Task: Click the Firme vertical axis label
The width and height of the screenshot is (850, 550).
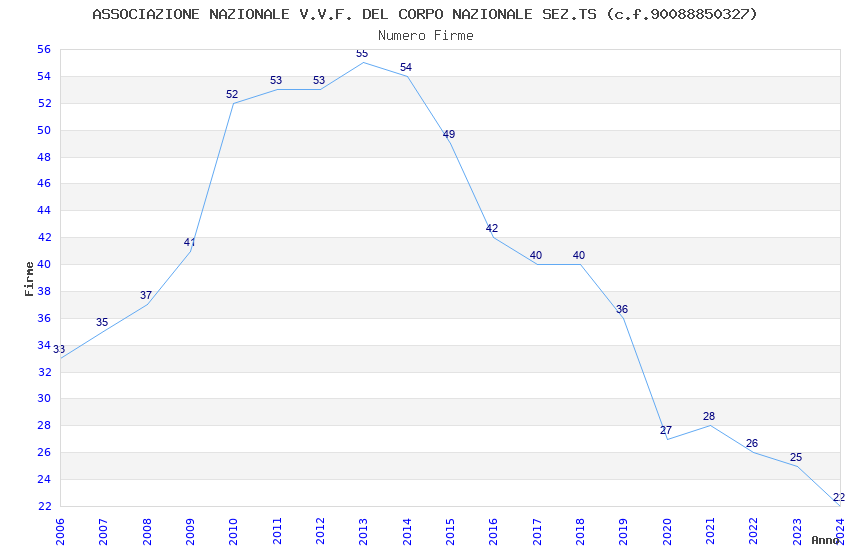Action: point(29,279)
